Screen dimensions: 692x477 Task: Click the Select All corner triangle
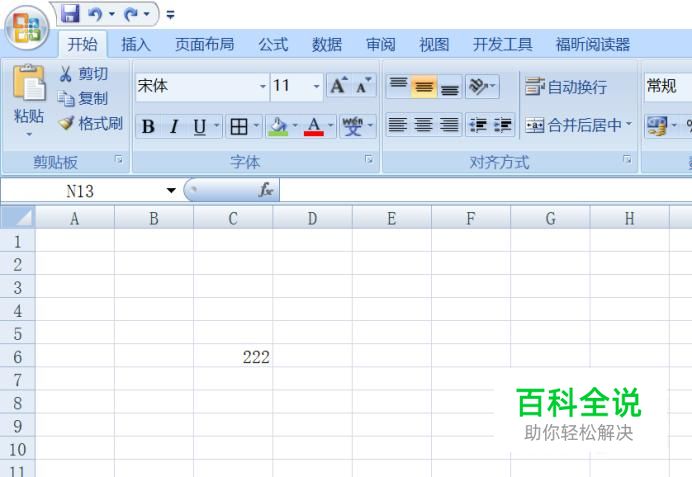[18, 217]
